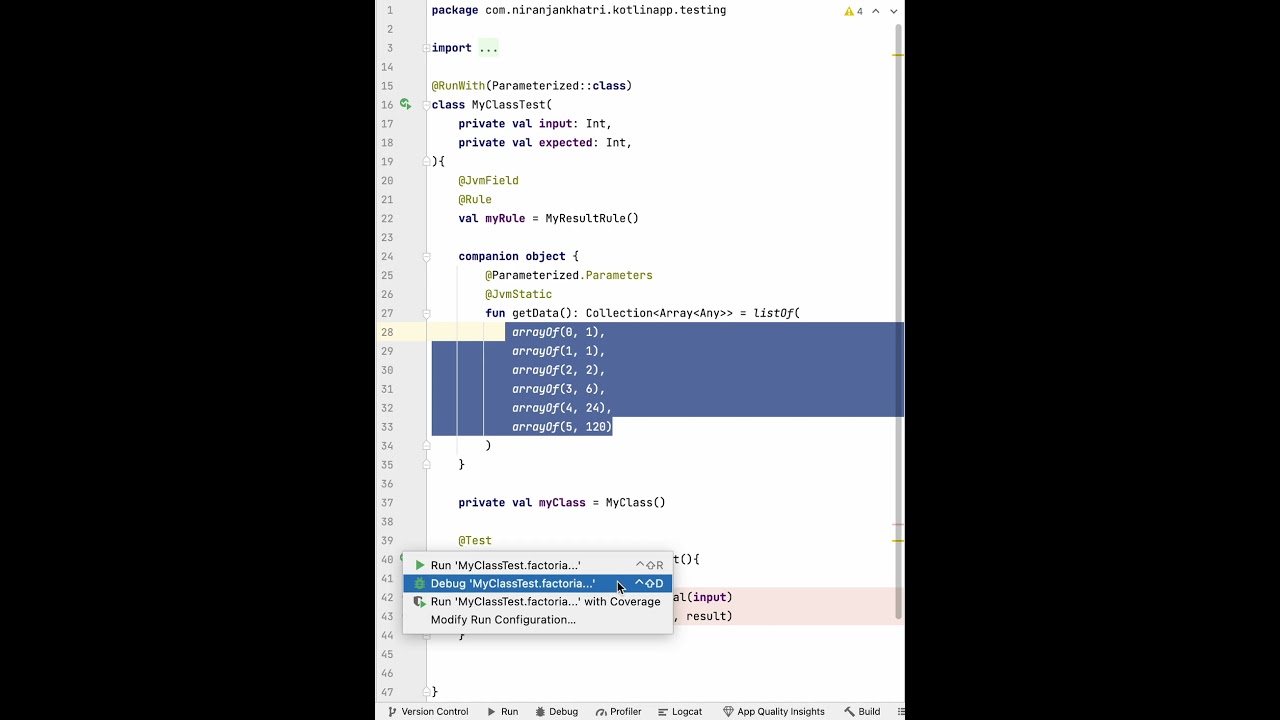
Task: Open the partially visible tool window at bar's right end
Action: 901,712
